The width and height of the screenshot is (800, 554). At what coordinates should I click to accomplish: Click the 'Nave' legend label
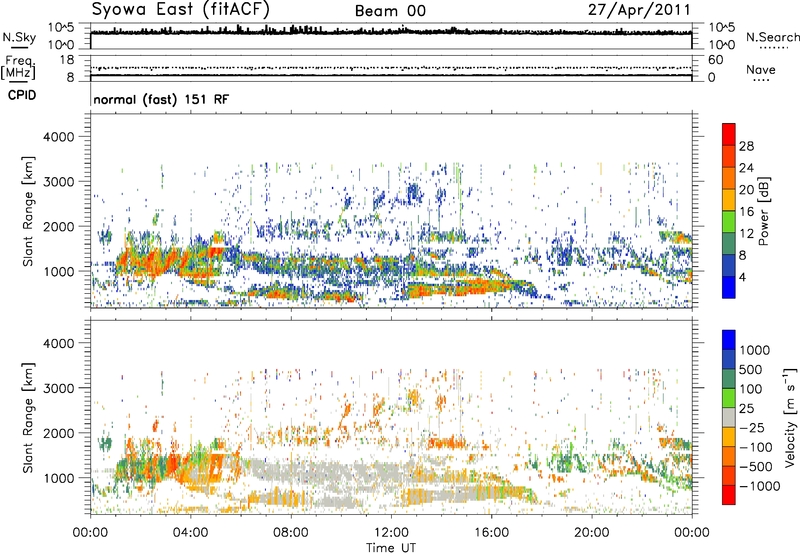click(x=760, y=69)
